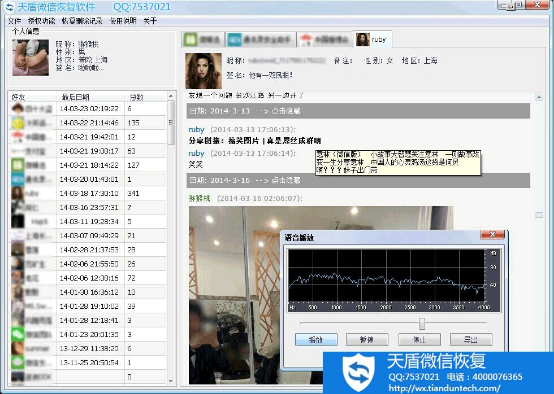Click the voice playback position slider handle

[422, 323]
